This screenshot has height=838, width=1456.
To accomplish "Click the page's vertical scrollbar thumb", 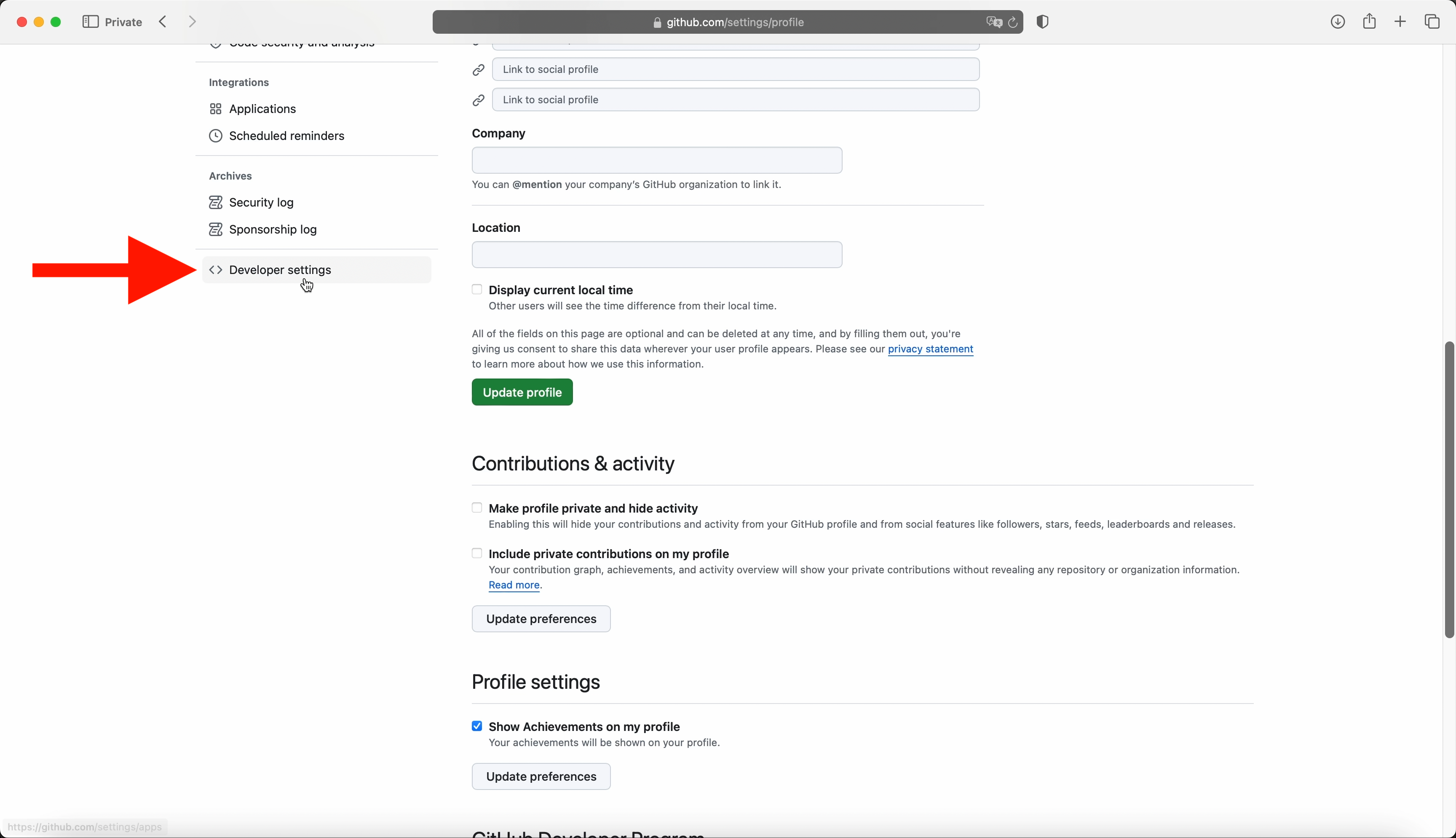I will click(x=1449, y=489).
